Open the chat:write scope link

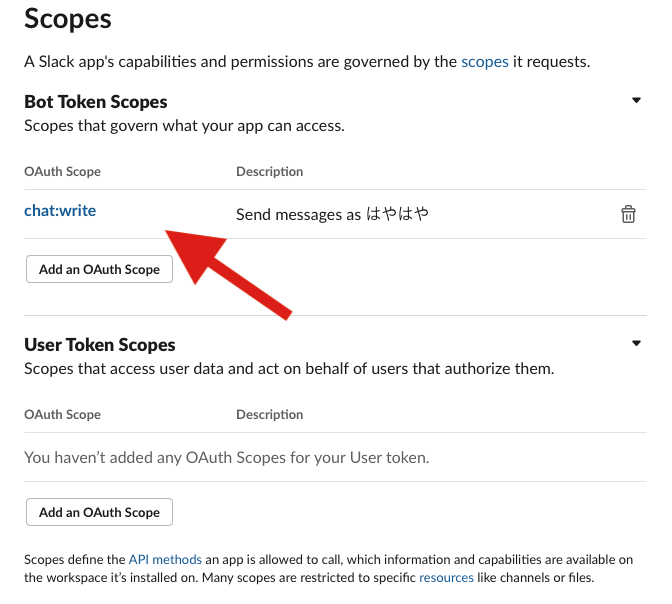(60, 211)
